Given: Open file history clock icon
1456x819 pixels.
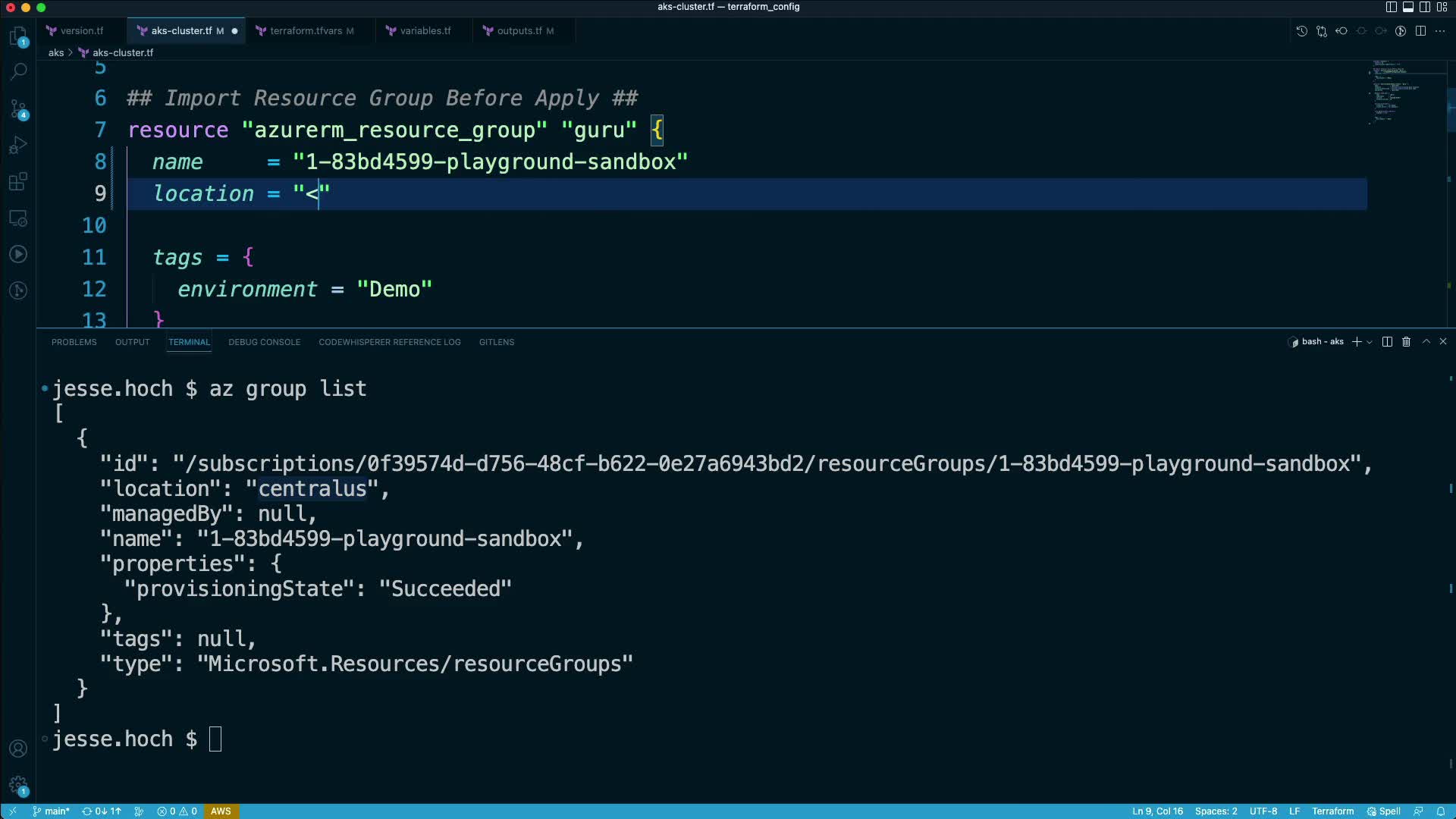Looking at the screenshot, I should click(1301, 31).
